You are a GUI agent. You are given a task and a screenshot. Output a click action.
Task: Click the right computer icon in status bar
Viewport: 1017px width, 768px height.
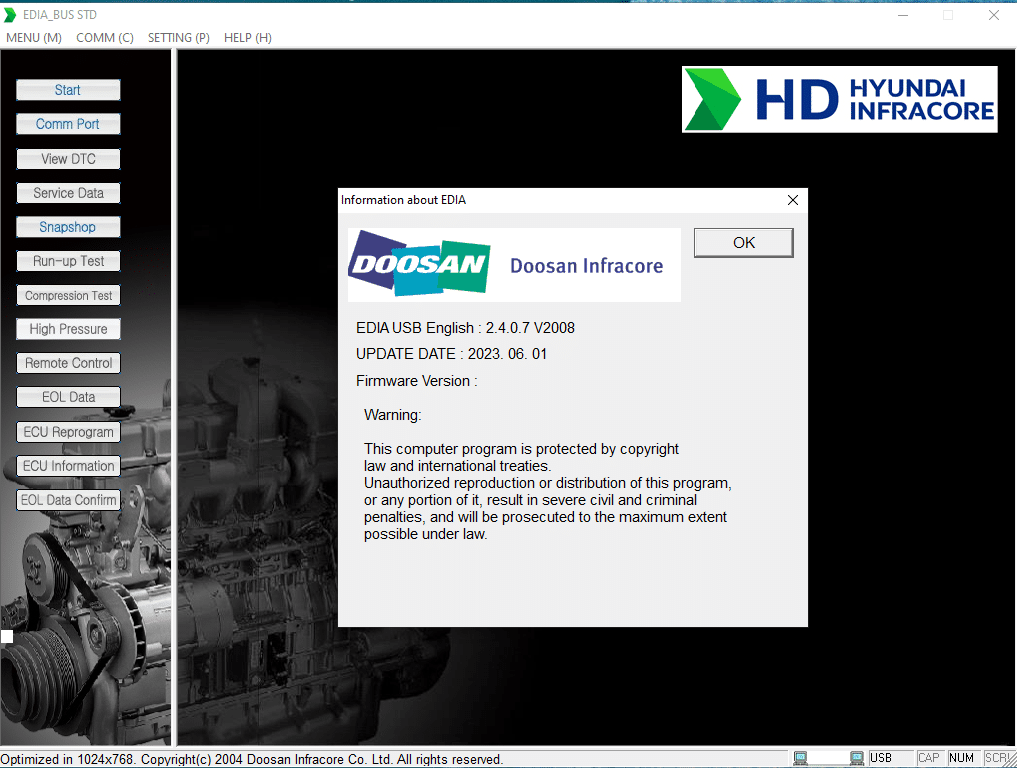[857, 758]
